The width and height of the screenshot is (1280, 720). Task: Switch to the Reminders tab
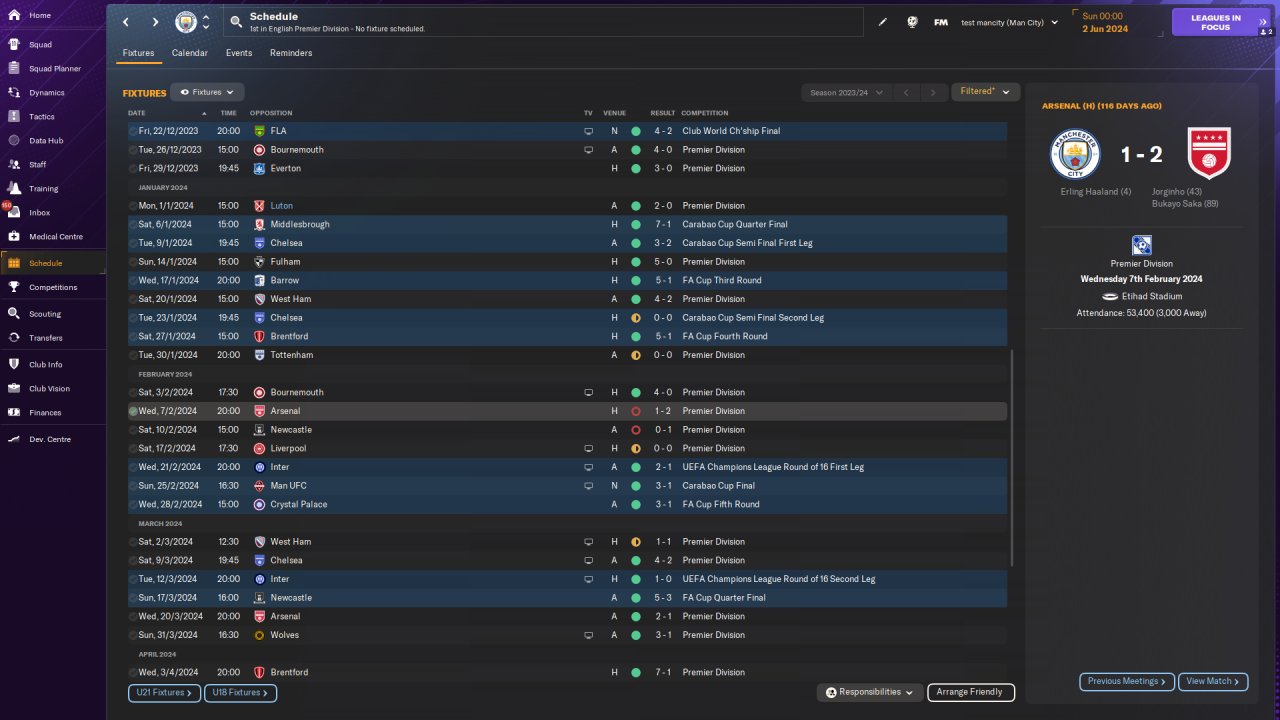[x=291, y=53]
